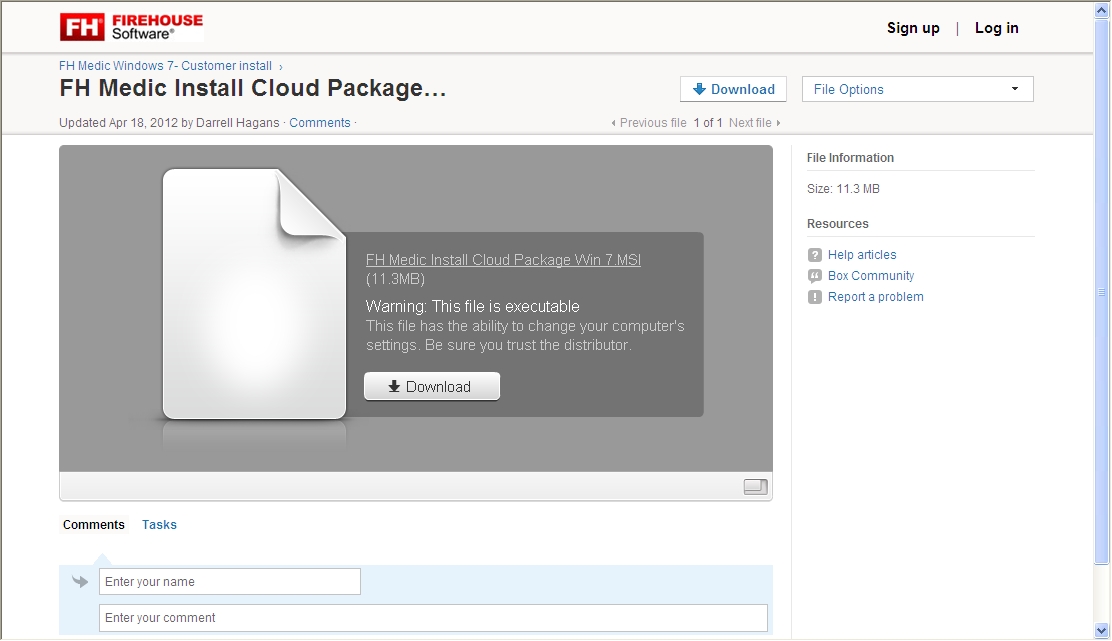Open the File Options dropdown
Viewport: 1112px width, 641px height.
918,89
